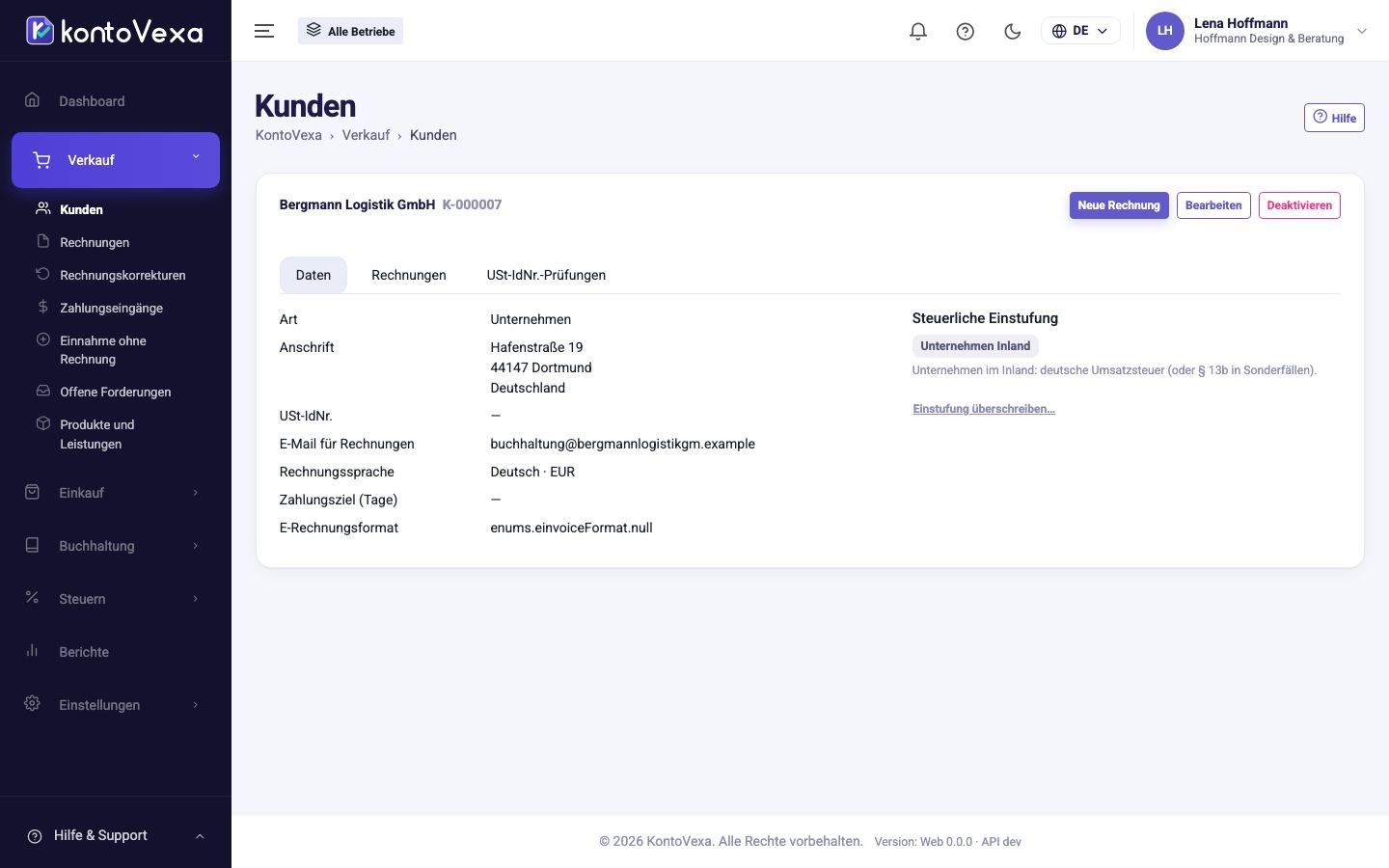1389x868 pixels.
Task: Open the DE language dropdown
Action: (x=1080, y=31)
